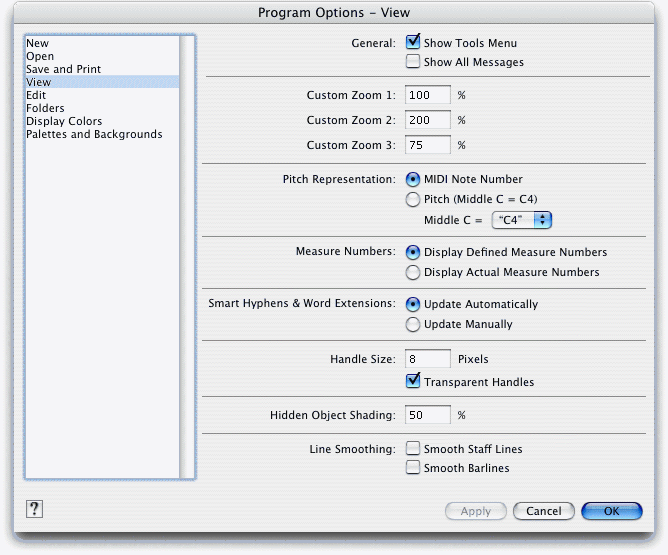The image size is (668, 555).
Task: Click the Custom Zoom 2 field
Action: click(x=427, y=120)
